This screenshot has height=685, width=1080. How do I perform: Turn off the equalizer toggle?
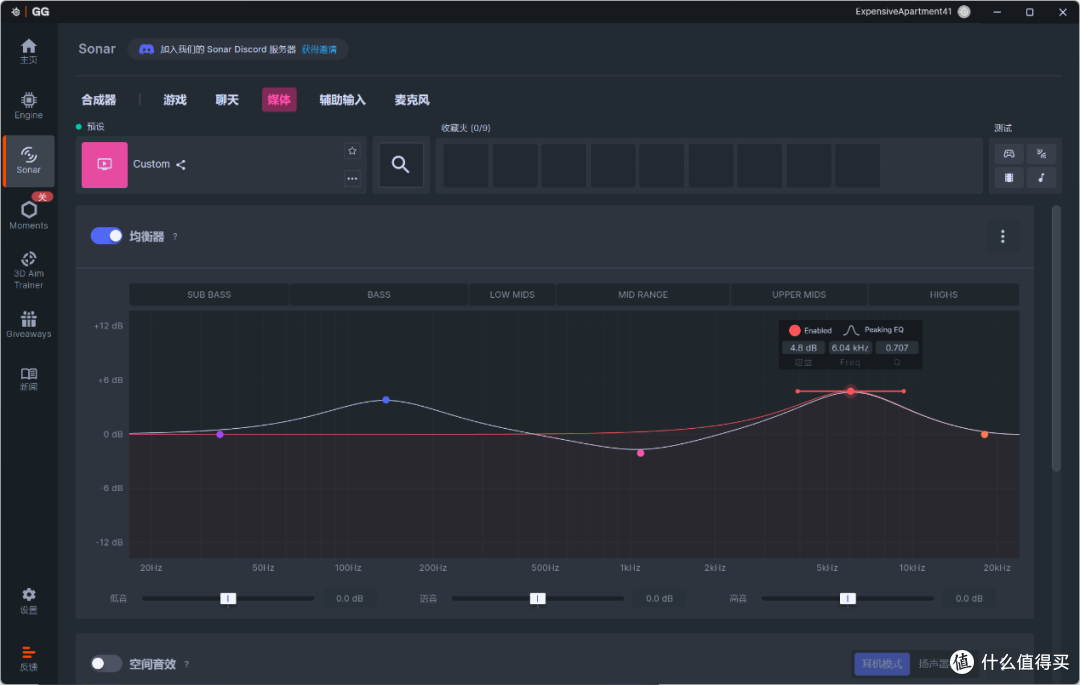pyautogui.click(x=107, y=236)
